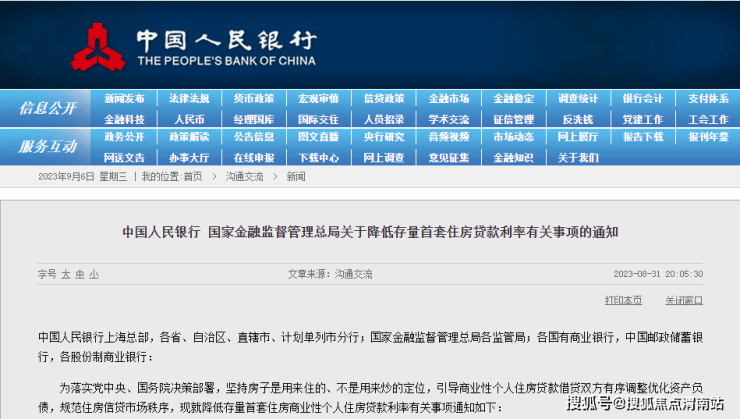This screenshot has width=740, height=419.
Task: Click 打印本页 to print the page
Action: coord(623,300)
